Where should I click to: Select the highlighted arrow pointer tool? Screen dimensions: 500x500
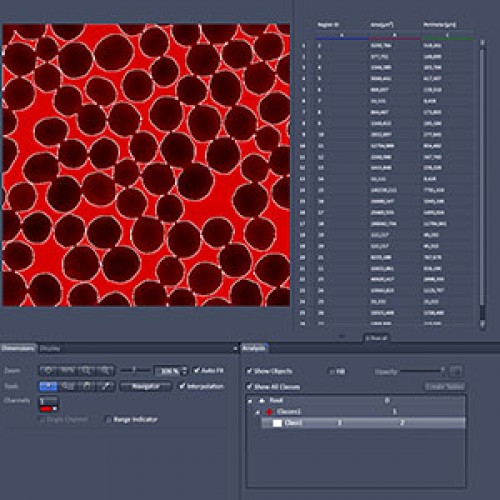(48, 386)
